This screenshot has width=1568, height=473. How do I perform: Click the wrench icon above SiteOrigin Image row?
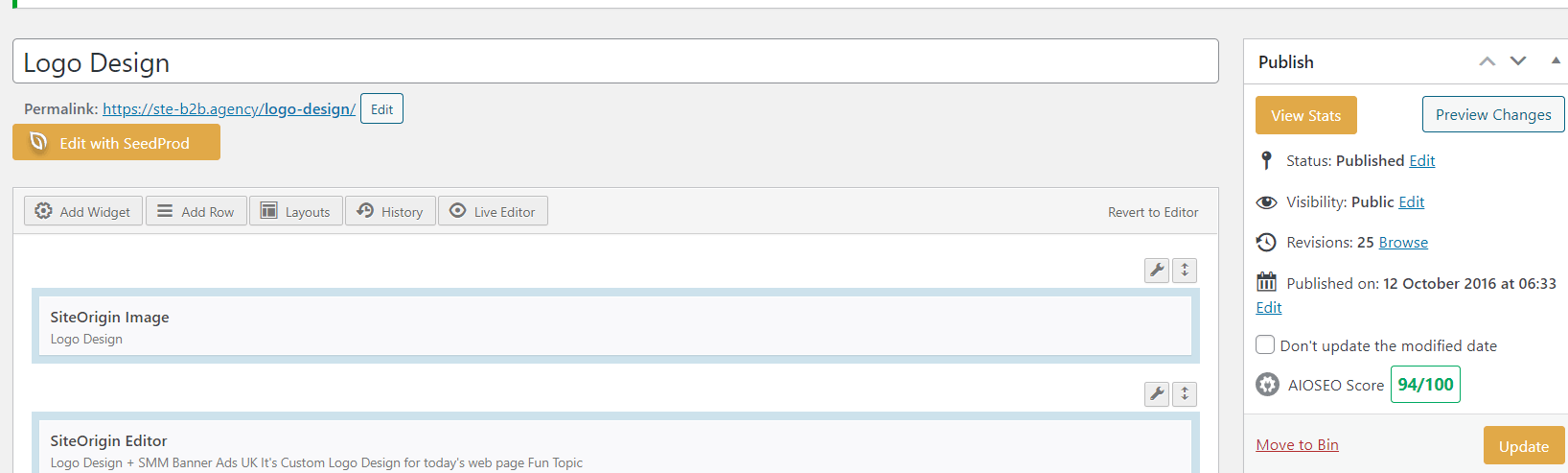click(1157, 271)
